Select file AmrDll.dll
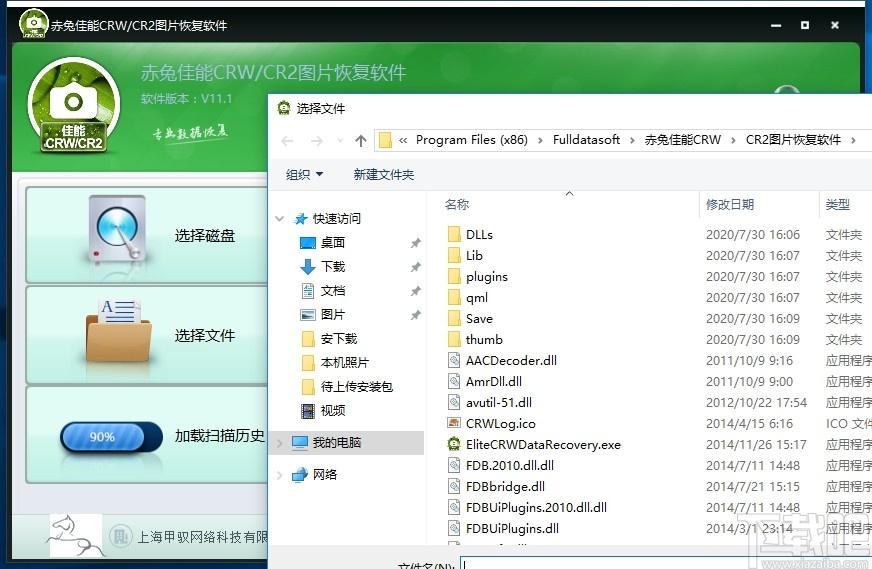 pyautogui.click(x=494, y=382)
